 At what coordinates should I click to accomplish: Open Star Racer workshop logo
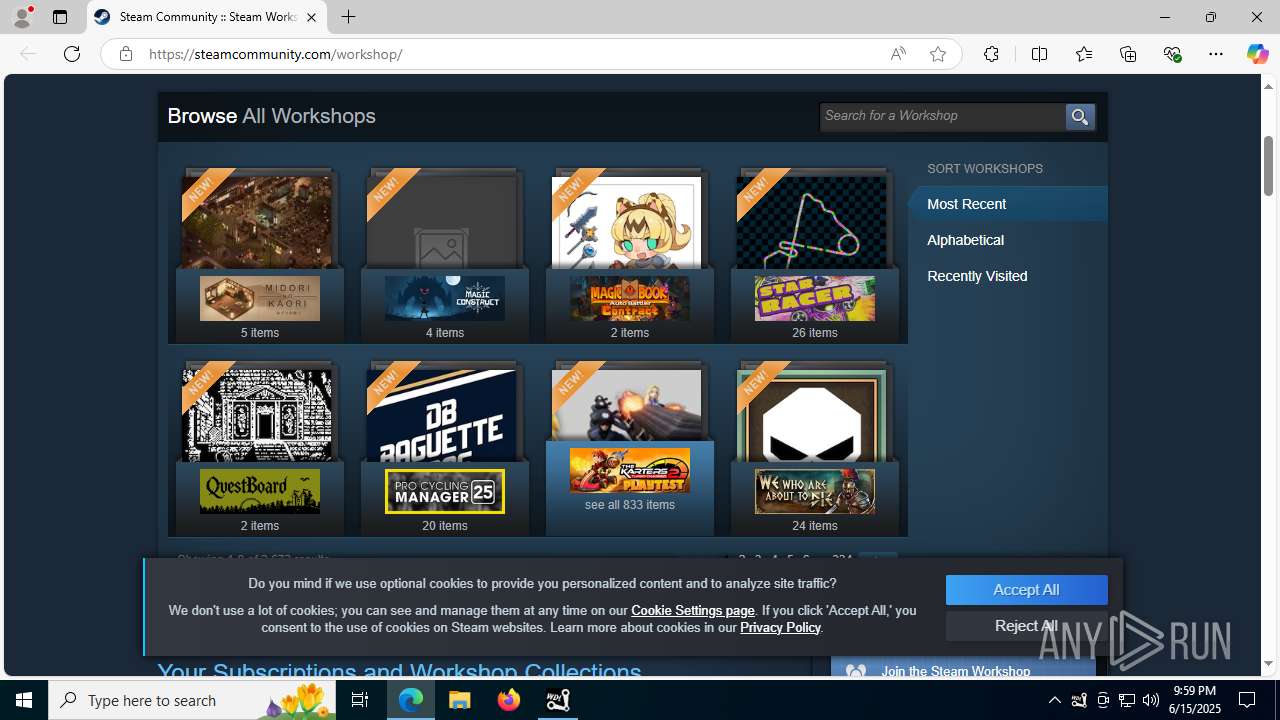pos(815,298)
